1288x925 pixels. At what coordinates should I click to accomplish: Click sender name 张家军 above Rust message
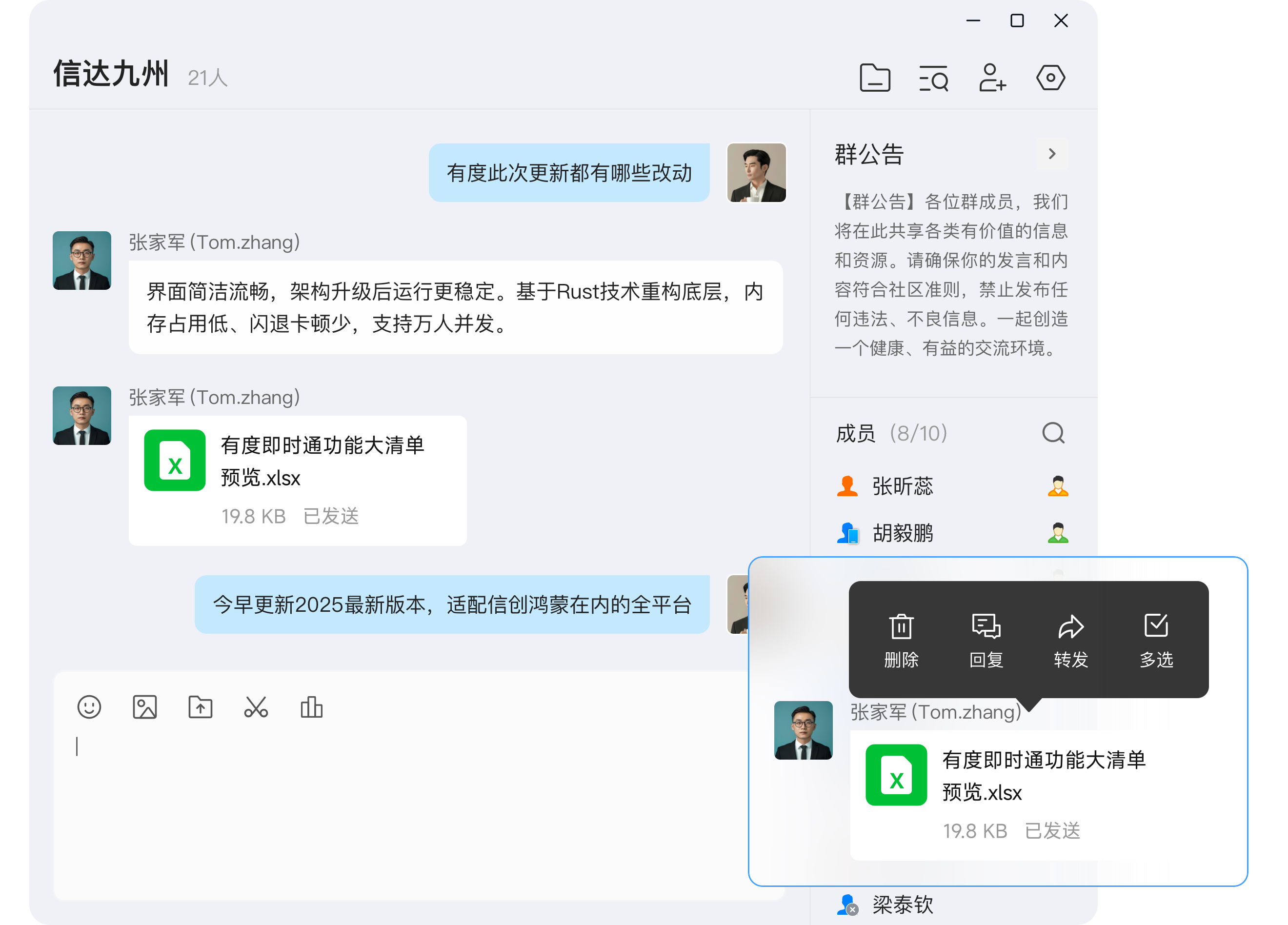(214, 242)
